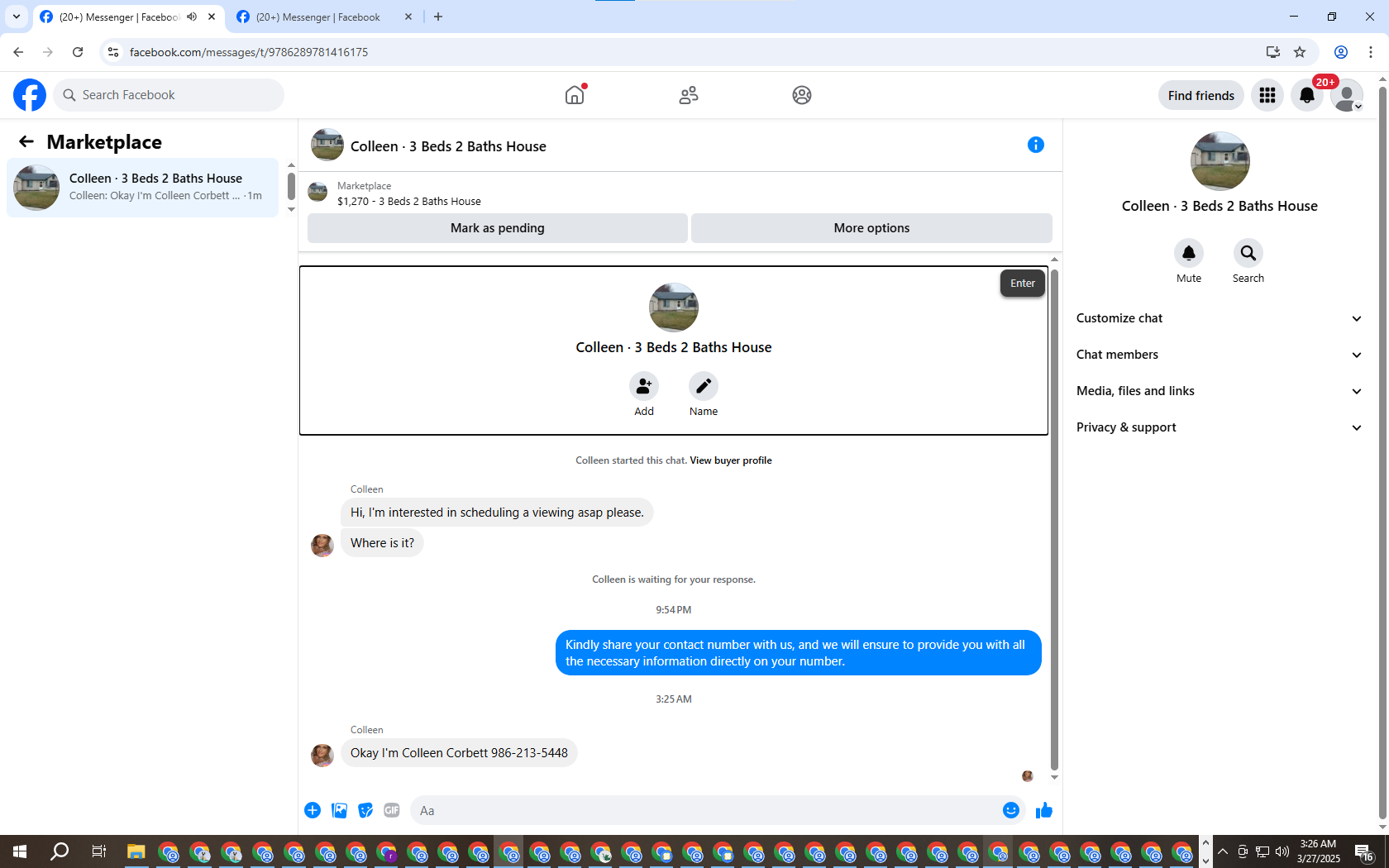The width and height of the screenshot is (1389, 868).
Task: Bookmark this page with star icon
Action: coord(1300,52)
